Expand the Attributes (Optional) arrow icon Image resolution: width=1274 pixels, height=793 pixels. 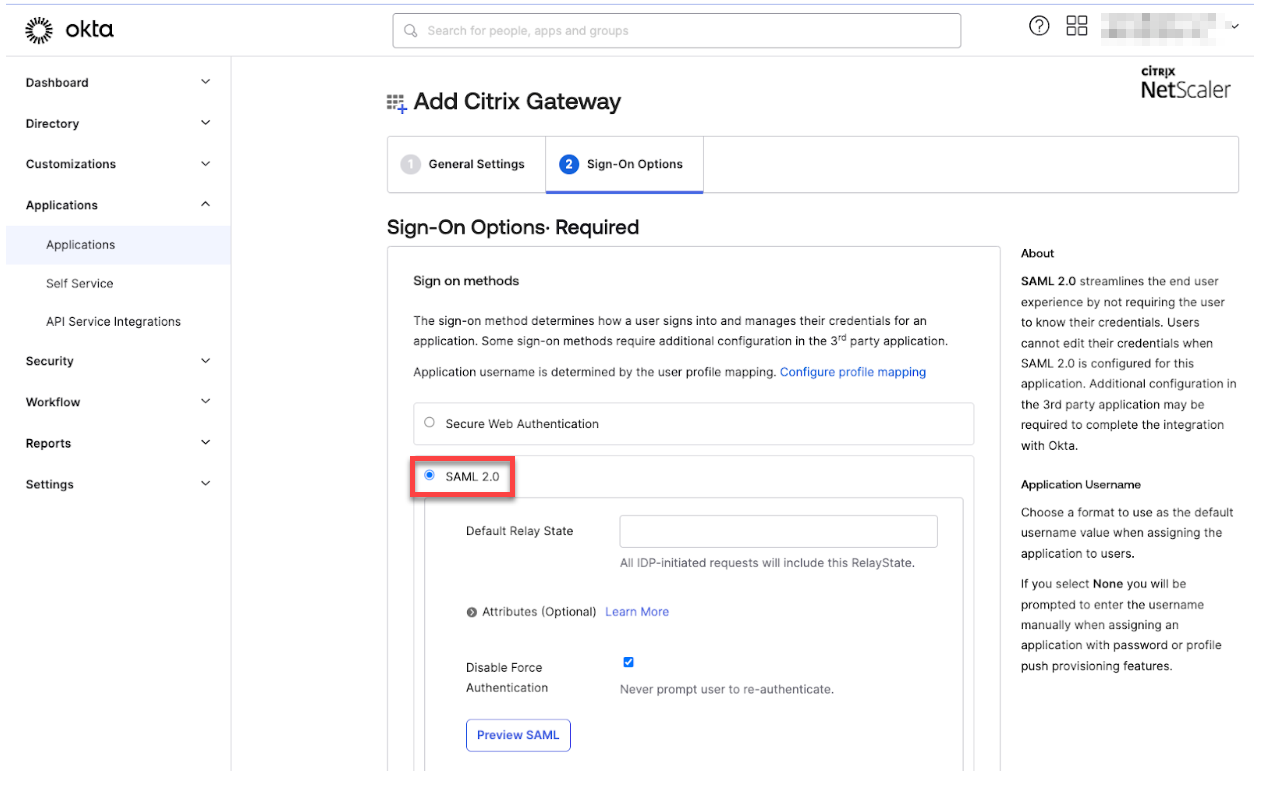472,612
